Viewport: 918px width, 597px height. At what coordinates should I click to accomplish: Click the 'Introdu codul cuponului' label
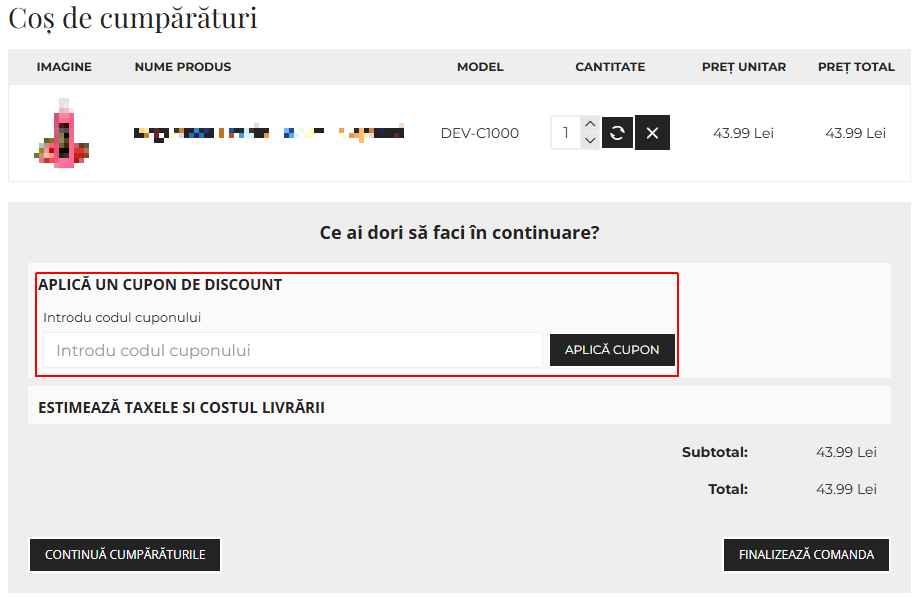coord(122,318)
